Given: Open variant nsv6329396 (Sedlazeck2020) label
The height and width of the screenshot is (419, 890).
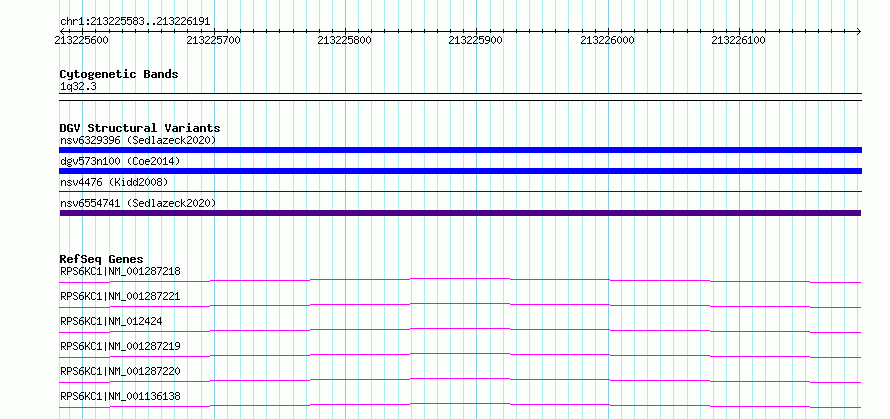Looking at the screenshot, I should [138, 140].
